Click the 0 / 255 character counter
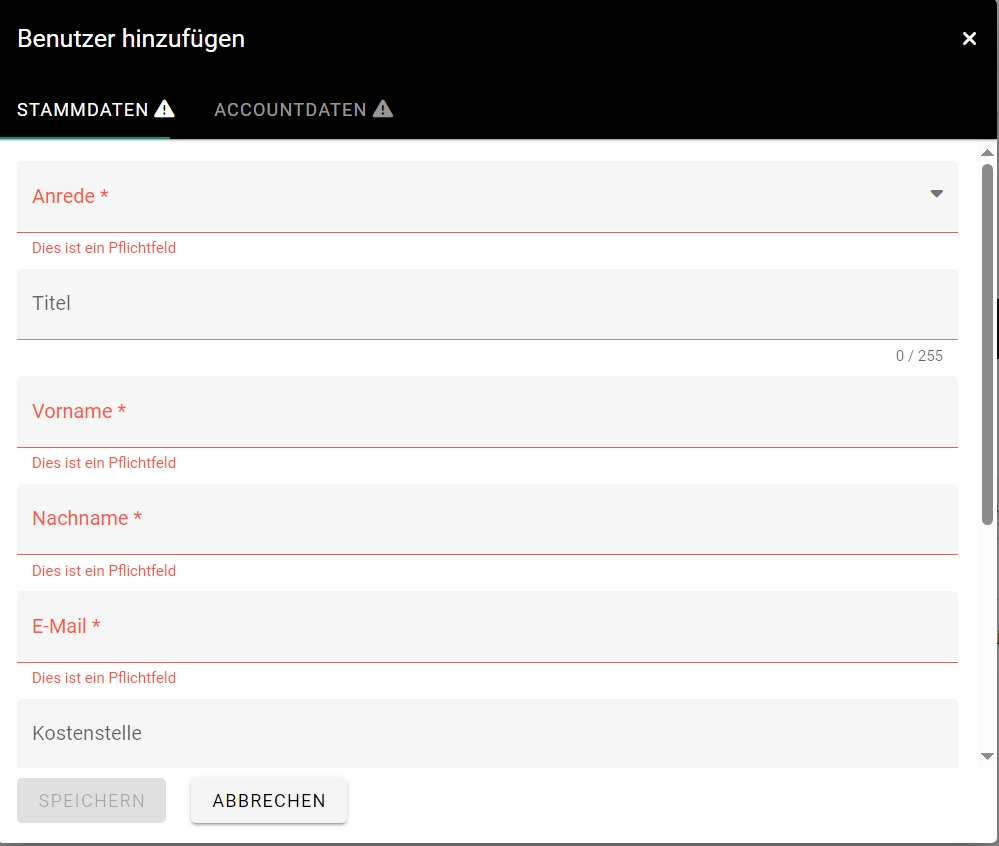 [x=918, y=356]
